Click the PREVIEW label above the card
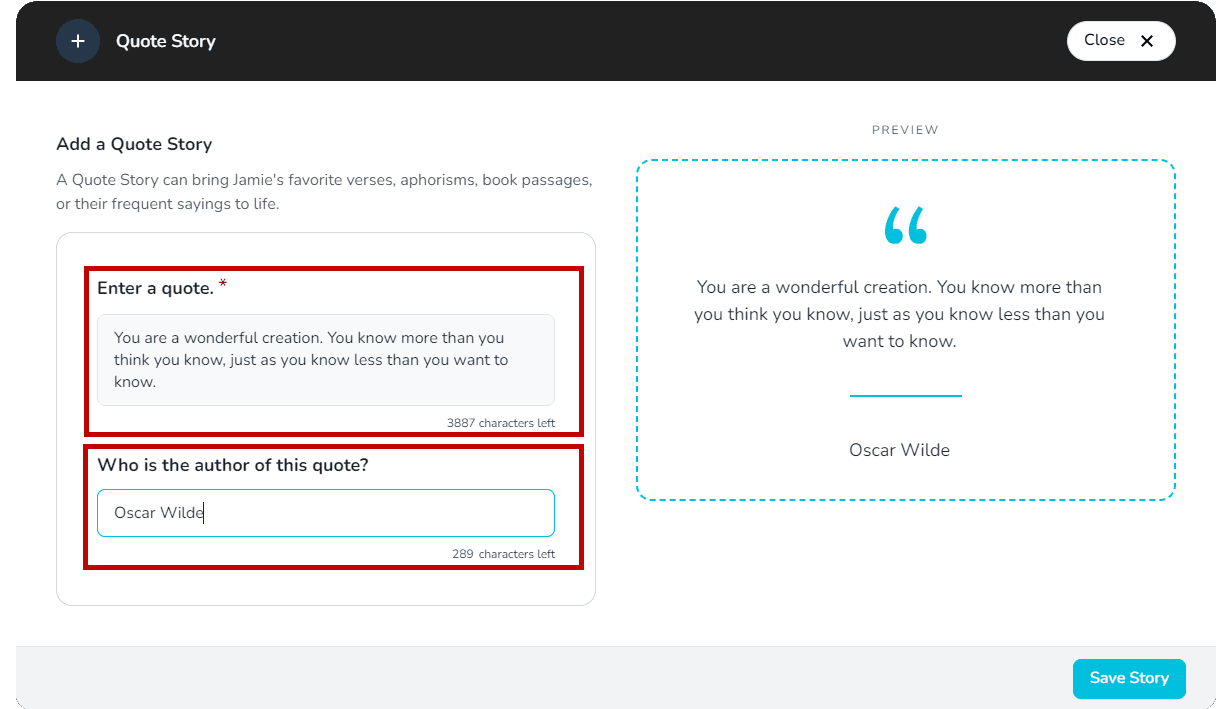This screenshot has height=709, width=1230. (x=905, y=129)
